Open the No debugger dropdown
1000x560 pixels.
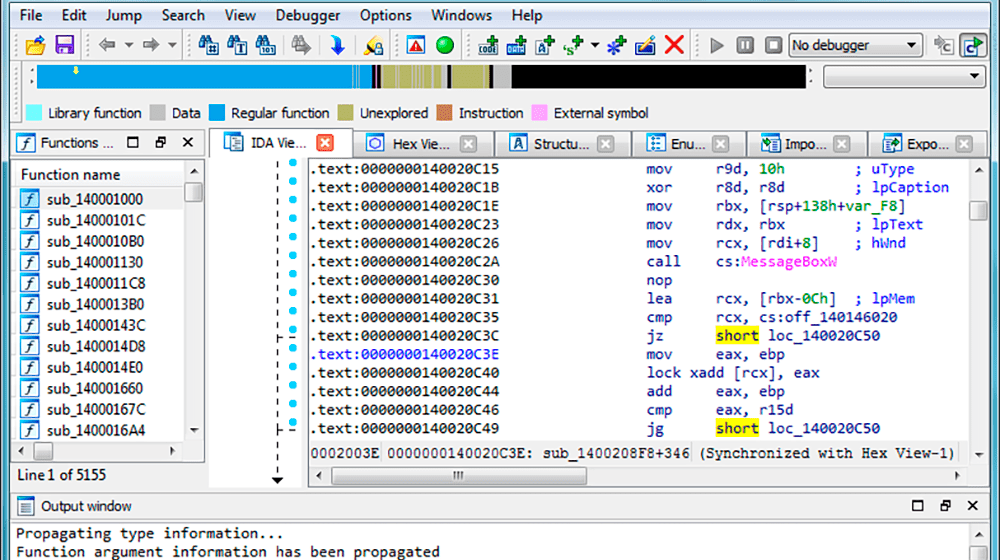(x=855, y=45)
